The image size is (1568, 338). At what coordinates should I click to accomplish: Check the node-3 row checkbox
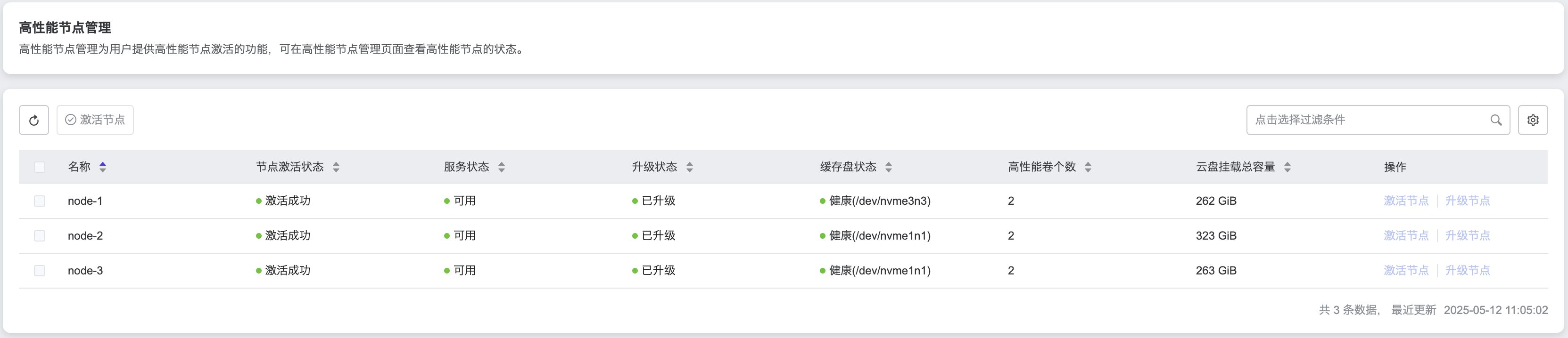coord(40,271)
